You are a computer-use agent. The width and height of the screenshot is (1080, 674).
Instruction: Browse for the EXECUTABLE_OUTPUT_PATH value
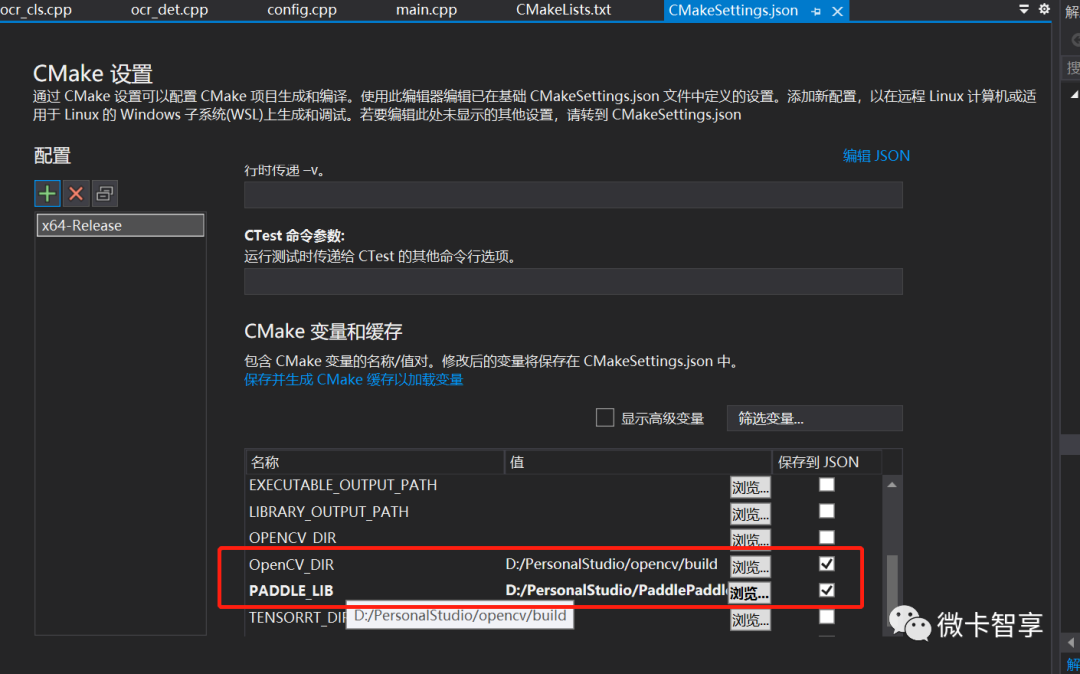tap(750, 487)
